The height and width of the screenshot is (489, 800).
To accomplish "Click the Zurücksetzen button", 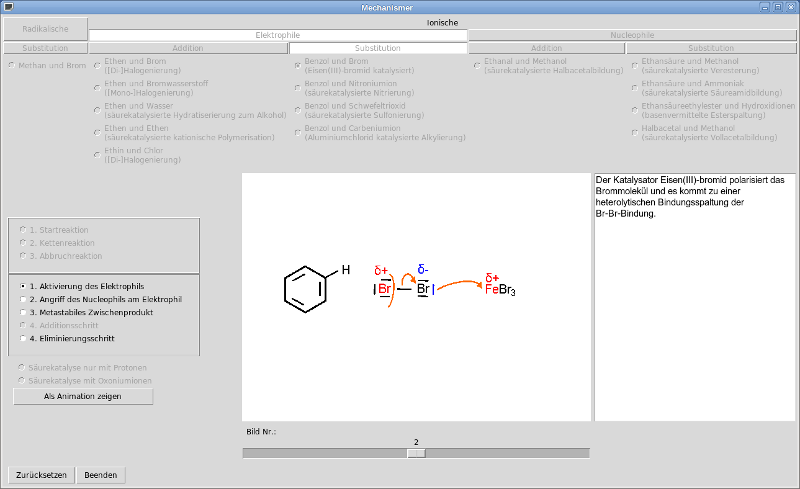I will [x=41, y=475].
